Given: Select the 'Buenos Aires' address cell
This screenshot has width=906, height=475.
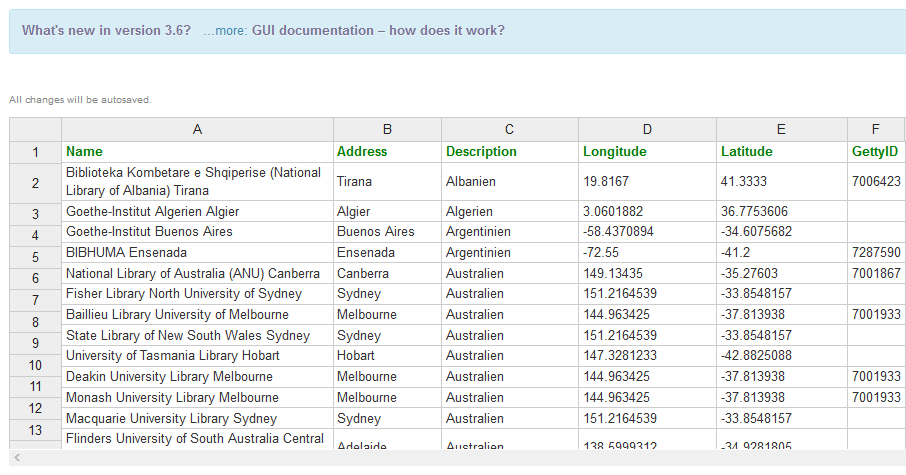Looking at the screenshot, I should (387, 232).
